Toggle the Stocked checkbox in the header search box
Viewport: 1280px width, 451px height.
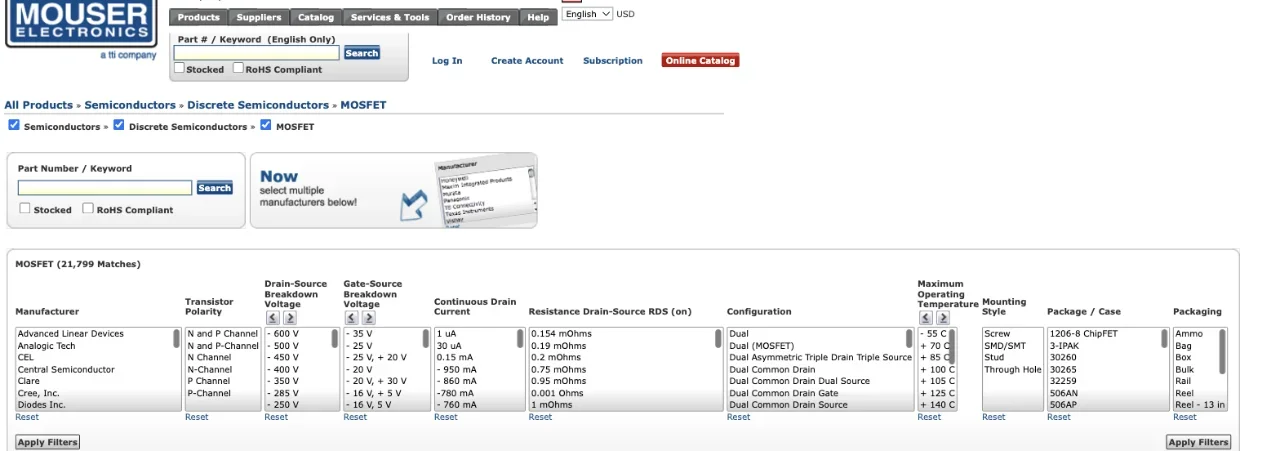tap(180, 69)
